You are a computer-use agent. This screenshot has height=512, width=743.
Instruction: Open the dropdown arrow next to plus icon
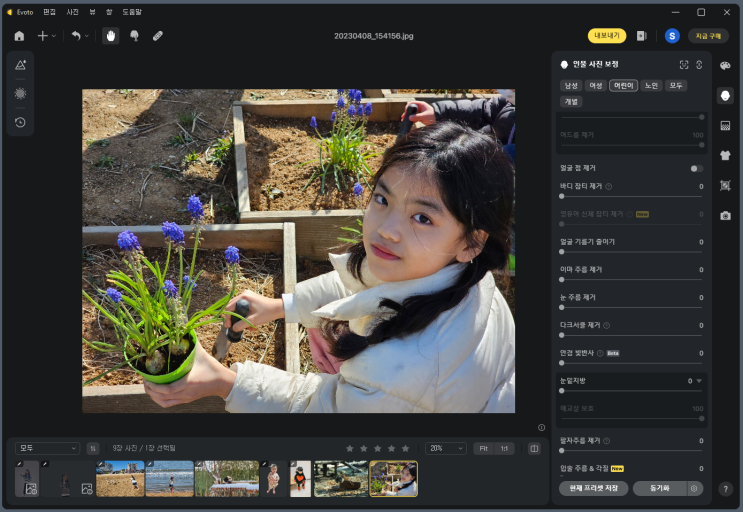click(x=54, y=36)
